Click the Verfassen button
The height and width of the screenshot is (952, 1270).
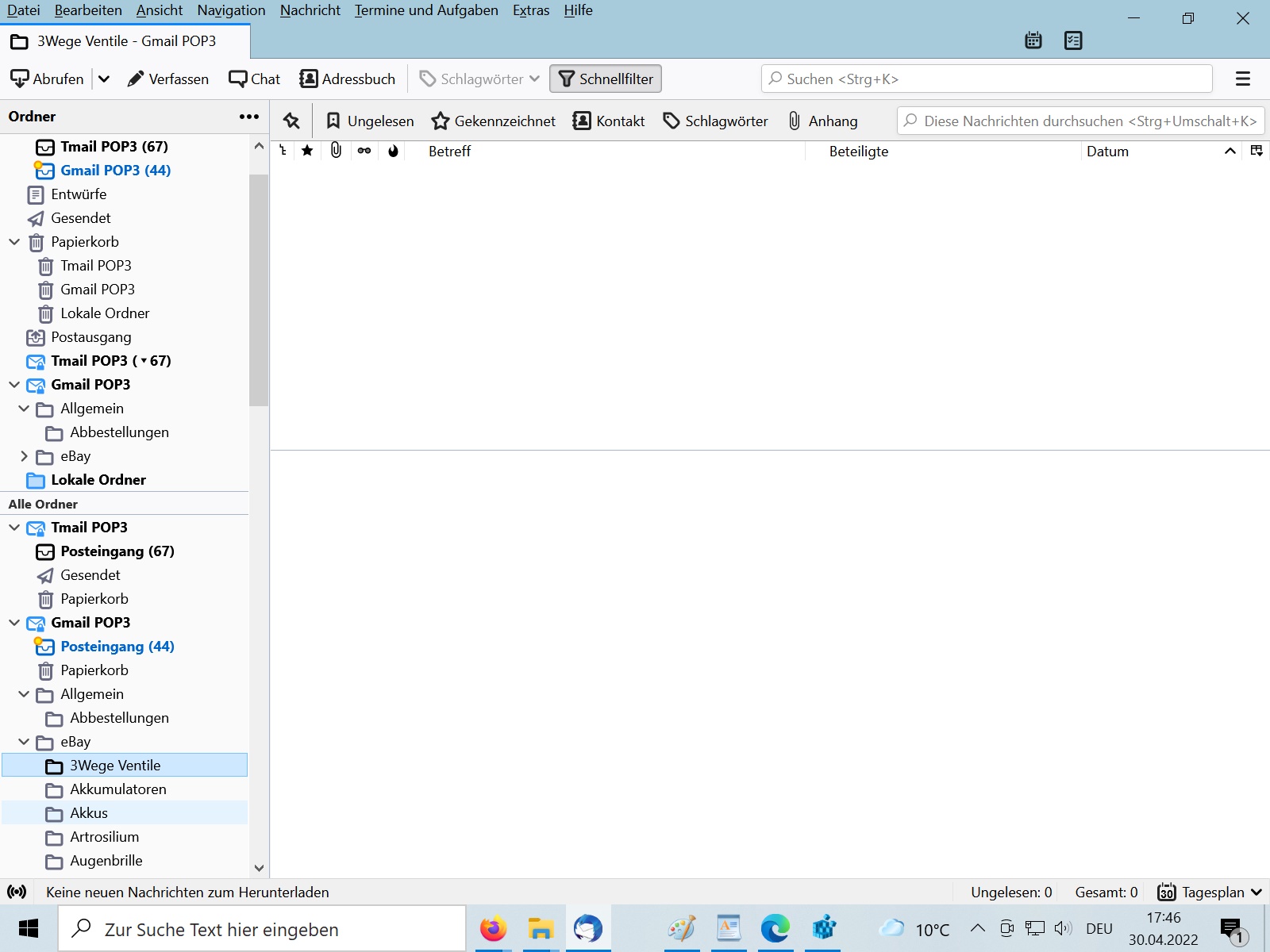click(168, 79)
